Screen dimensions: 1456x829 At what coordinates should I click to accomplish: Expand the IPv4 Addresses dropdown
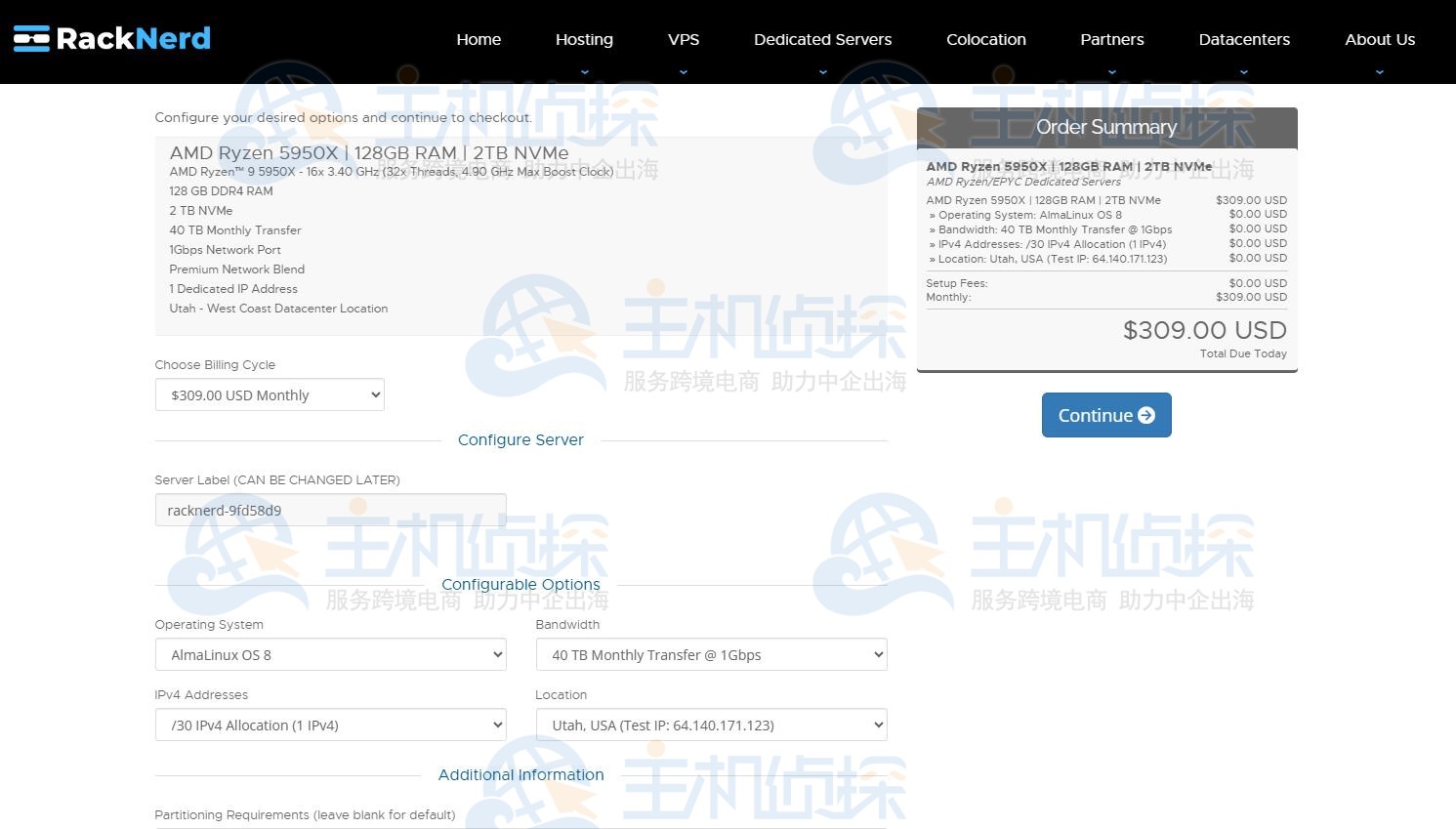click(331, 725)
